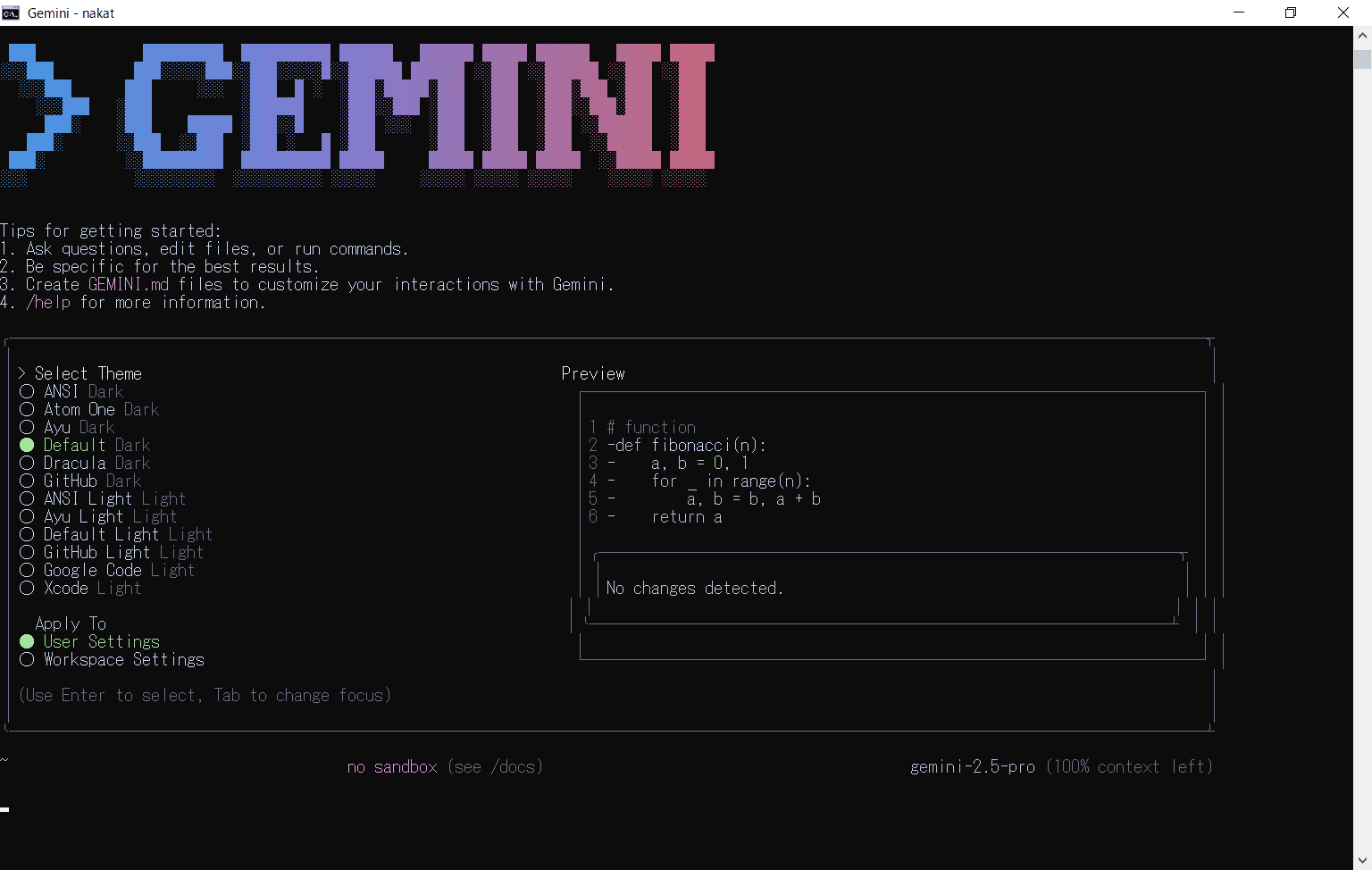Click the GEMINI.md filename in the tips
Viewport: 1372px width, 870px height.
(128, 284)
